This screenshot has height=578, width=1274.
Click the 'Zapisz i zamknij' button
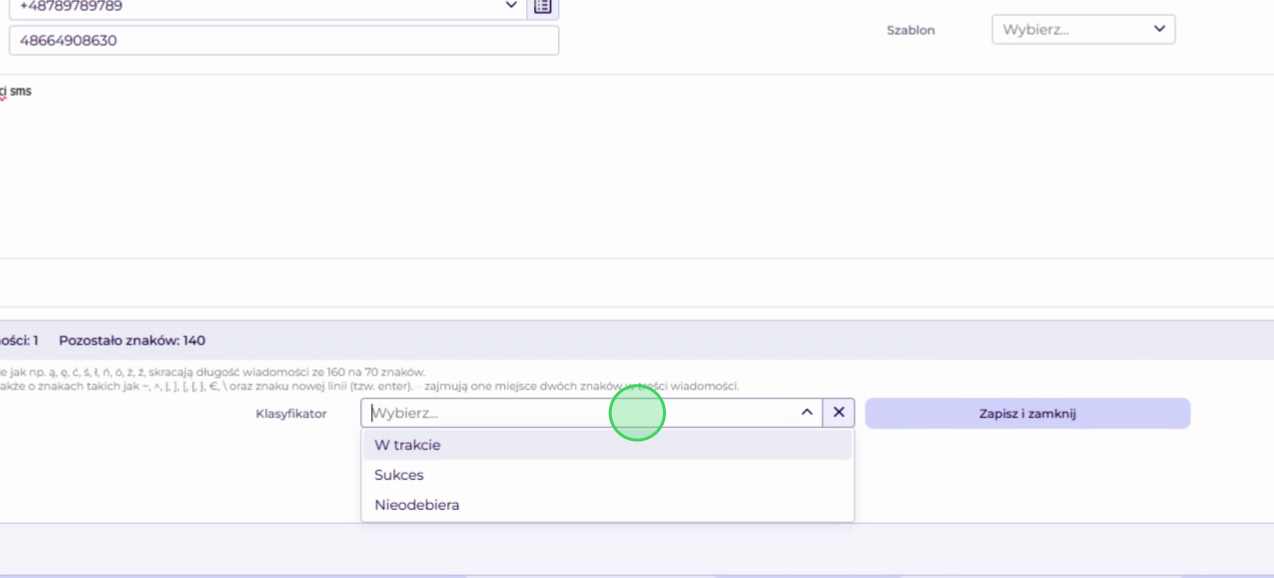point(1027,413)
